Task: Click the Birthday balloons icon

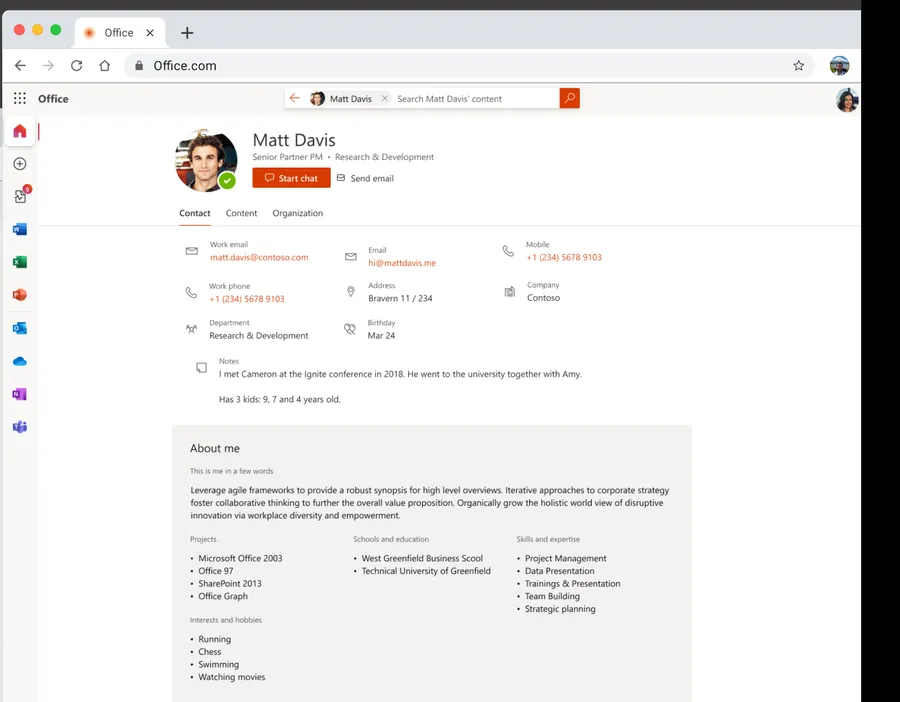Action: coord(350,329)
